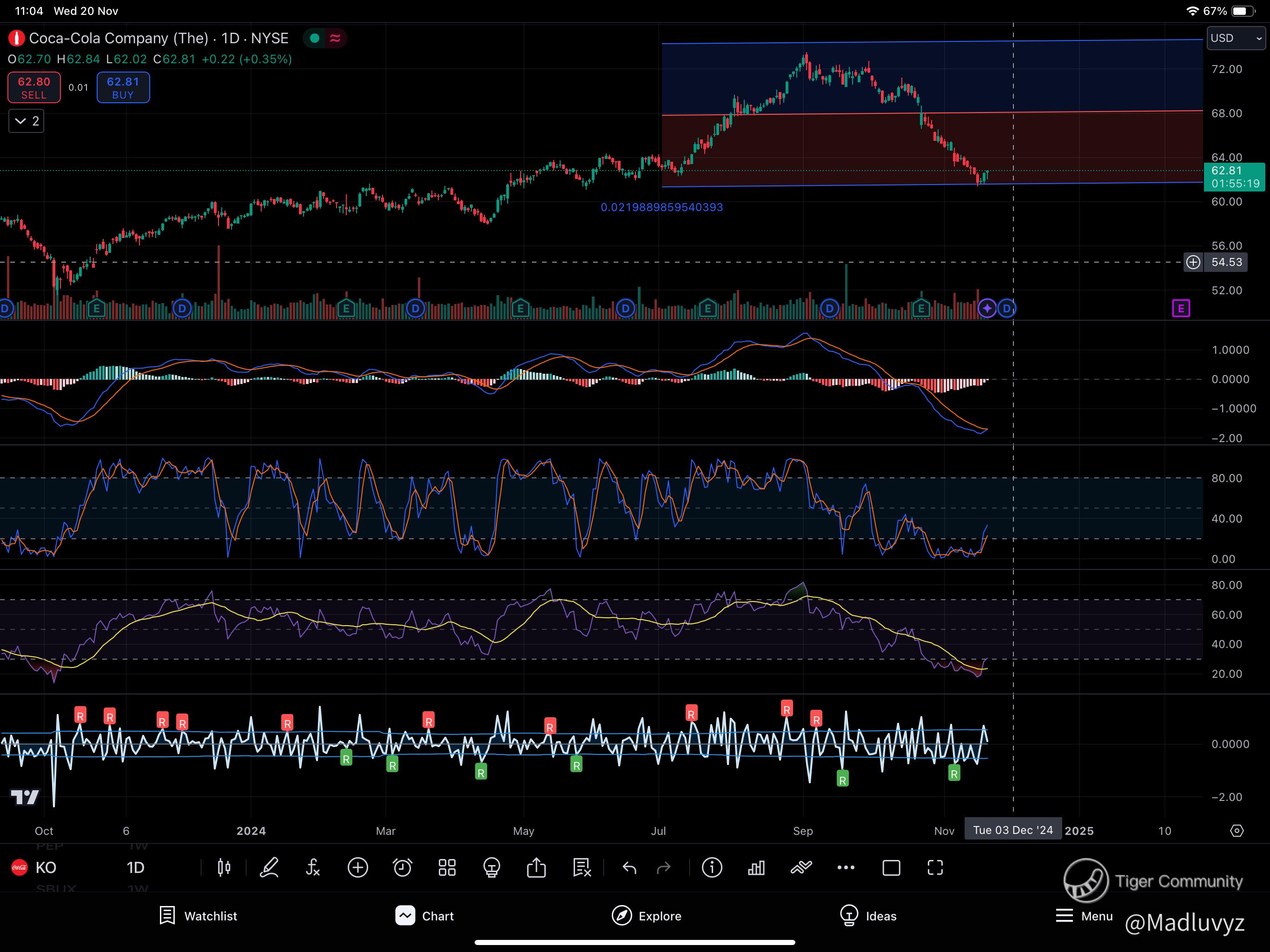This screenshot has height=952, width=1270.
Task: Open the USD currency dropdown
Action: pos(1236,39)
